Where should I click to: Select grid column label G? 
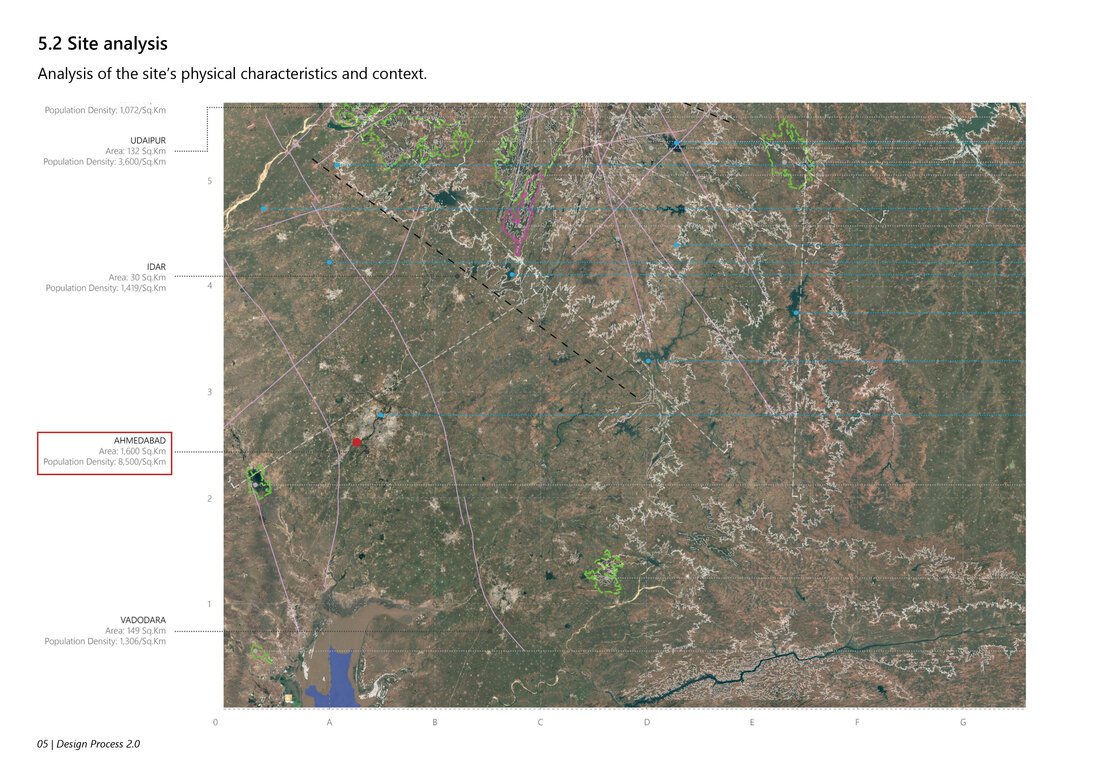tap(962, 722)
